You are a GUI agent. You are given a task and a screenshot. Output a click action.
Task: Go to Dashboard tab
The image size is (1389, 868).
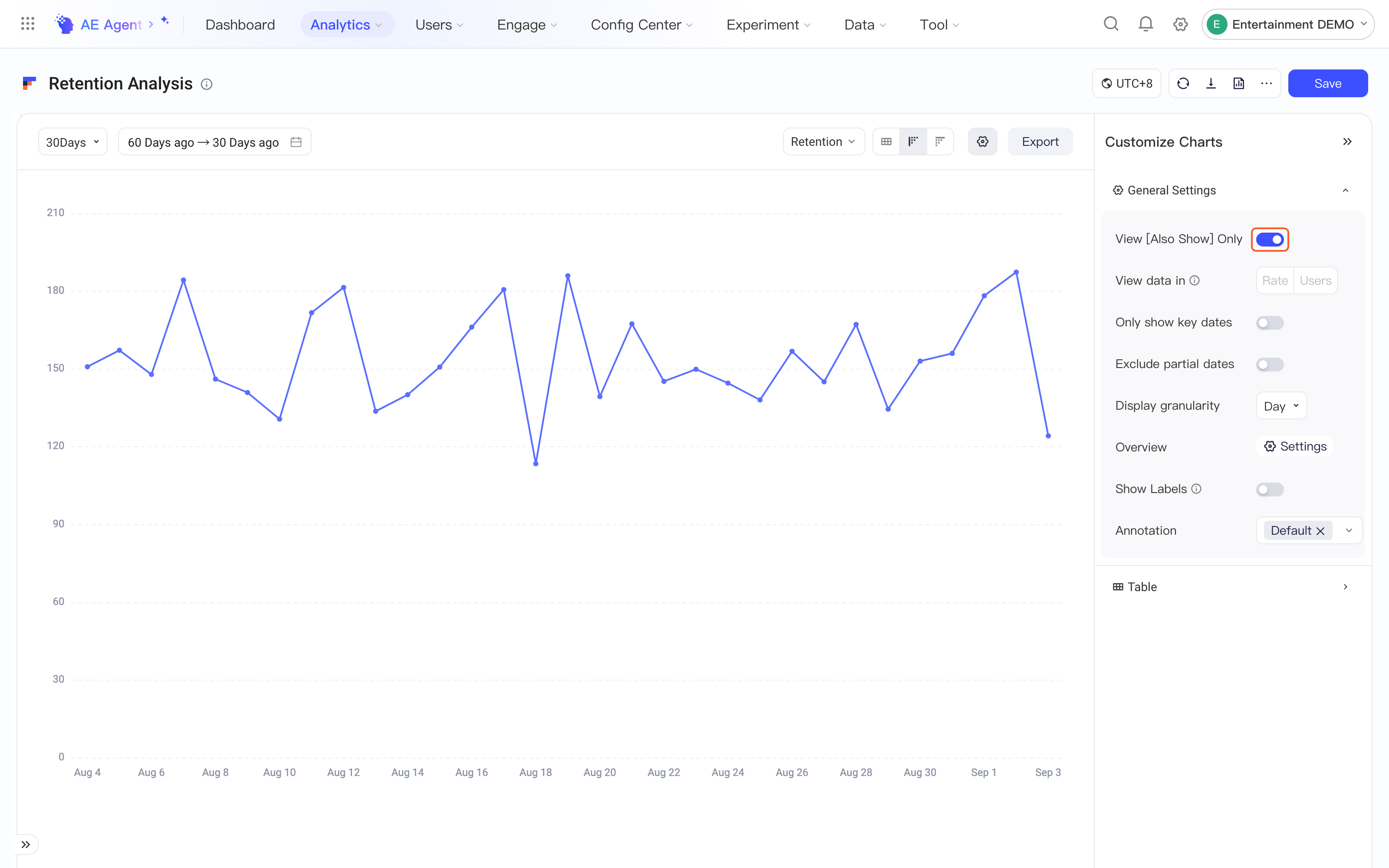coord(240,25)
